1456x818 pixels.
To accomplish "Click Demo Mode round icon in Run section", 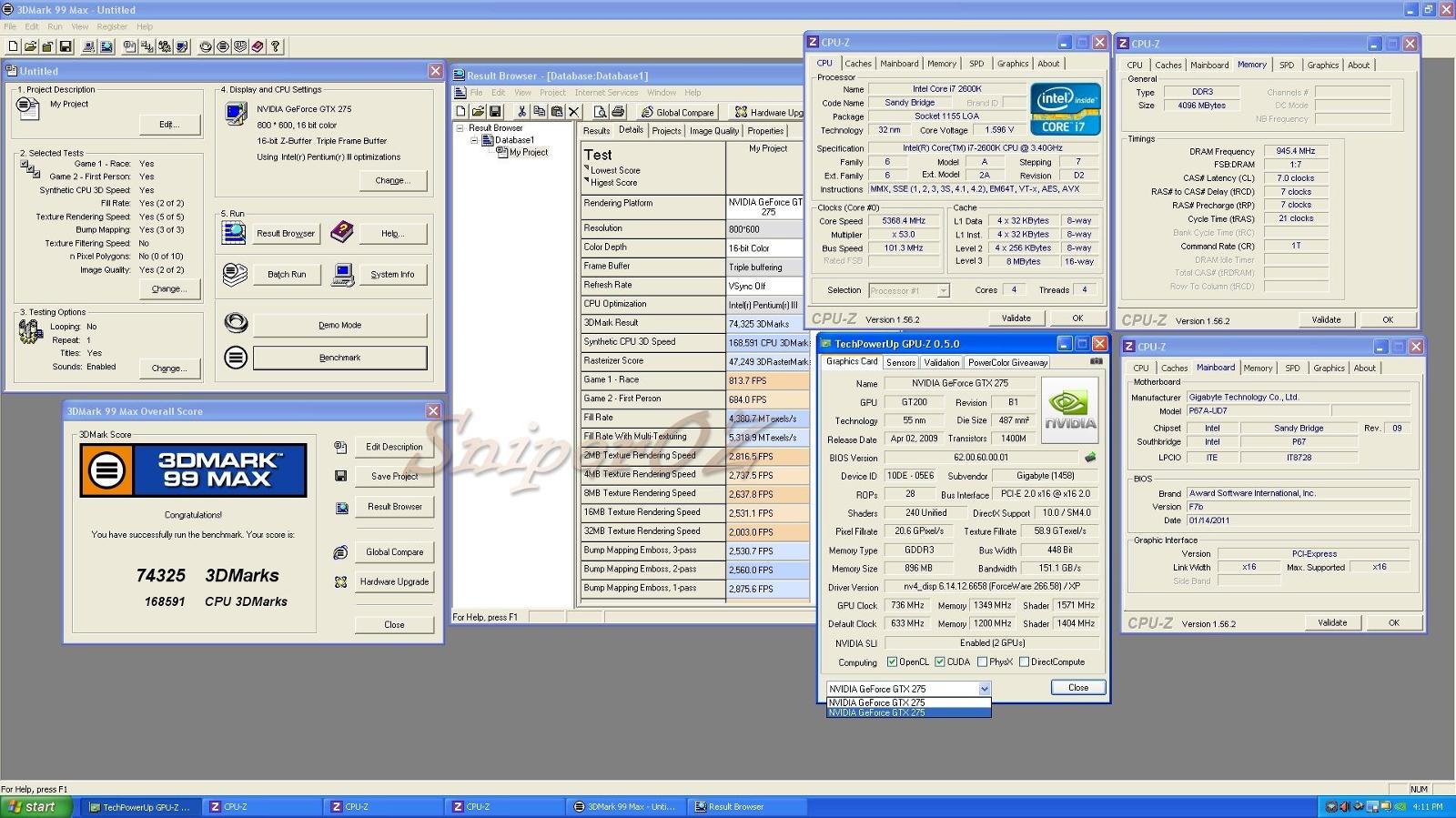I will click(236, 323).
